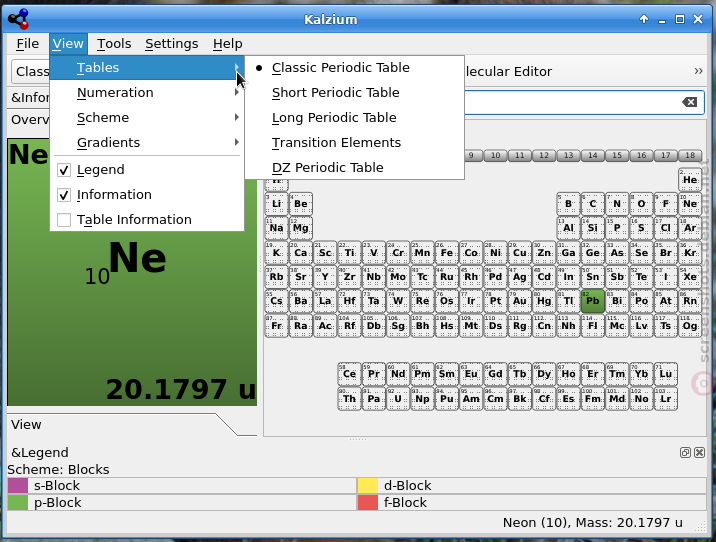Click the d-Block yellow swatch
This screenshot has height=542, width=716.
point(368,485)
